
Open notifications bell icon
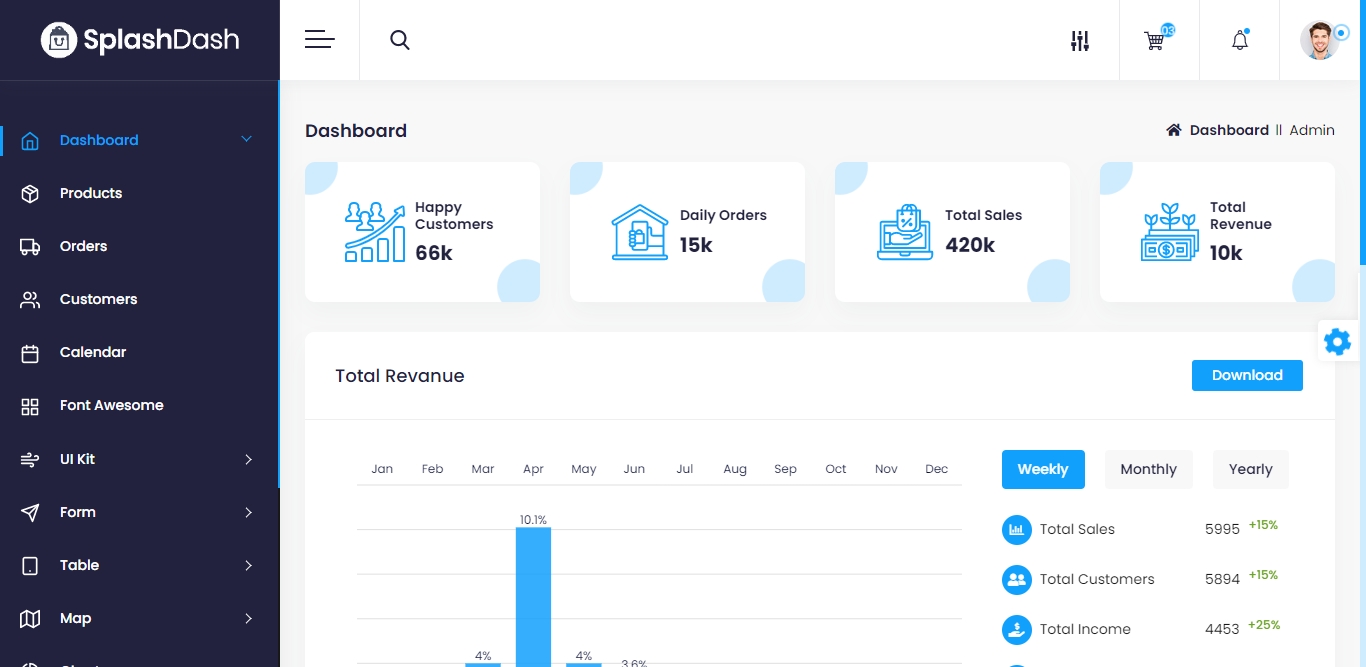click(1240, 41)
